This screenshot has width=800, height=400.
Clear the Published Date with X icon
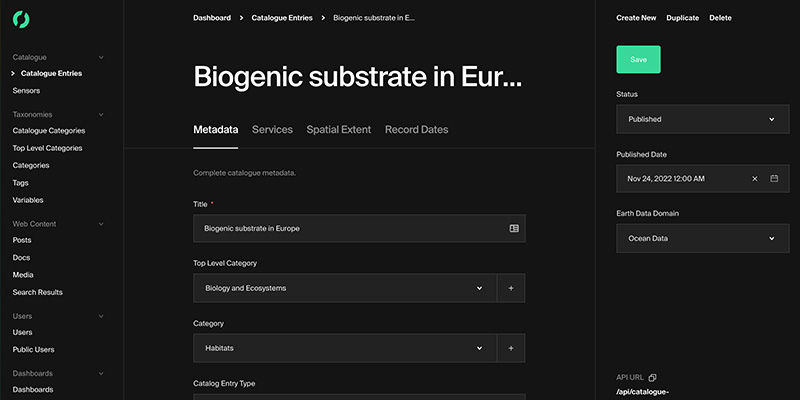coord(755,179)
